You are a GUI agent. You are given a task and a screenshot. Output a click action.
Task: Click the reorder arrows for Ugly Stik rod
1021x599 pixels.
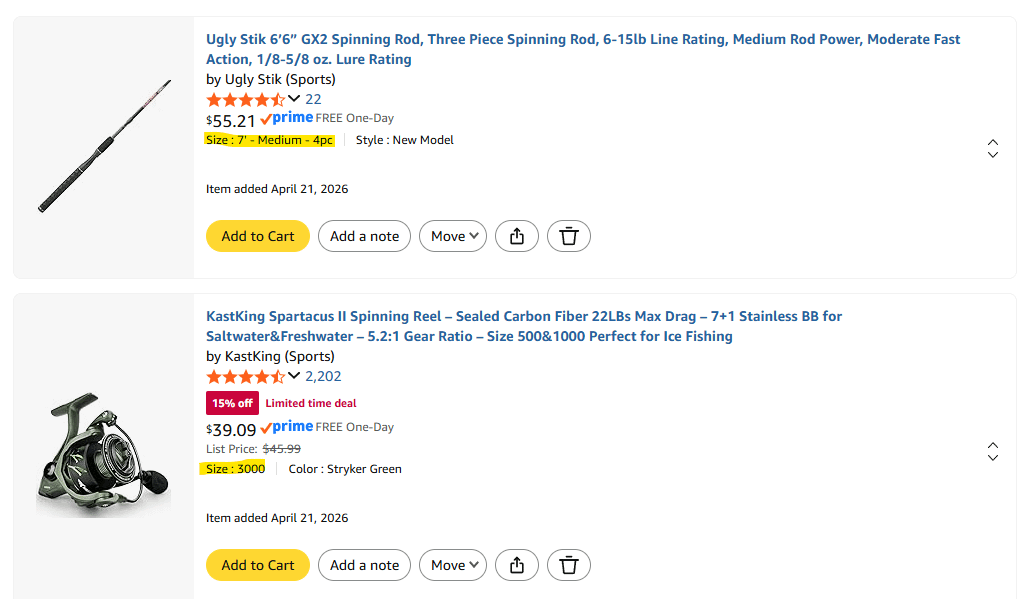tap(992, 148)
